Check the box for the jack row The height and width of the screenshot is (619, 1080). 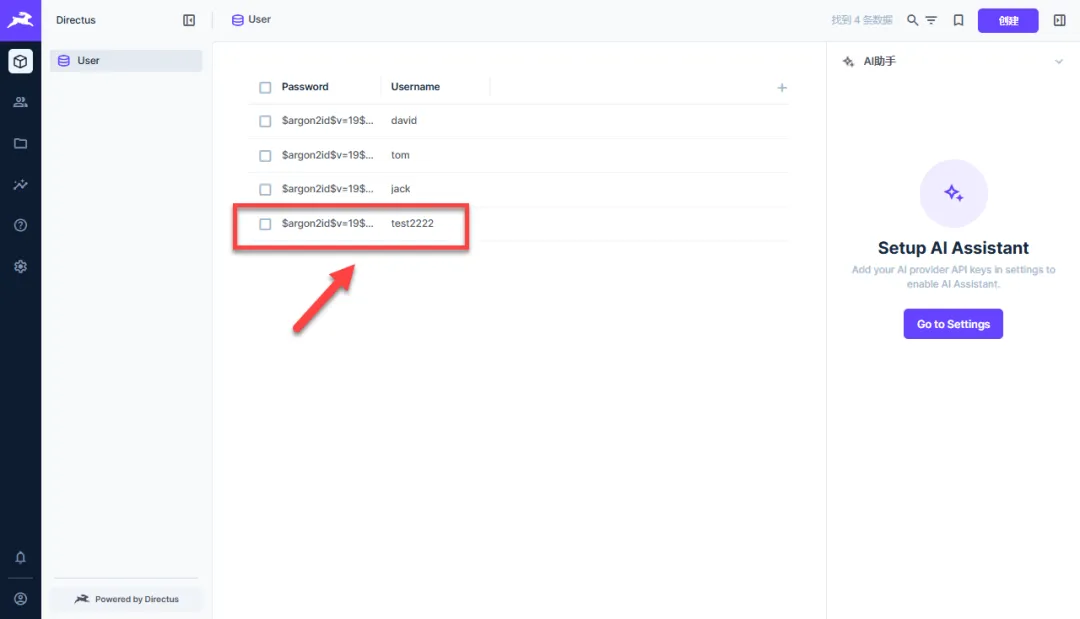coord(265,189)
